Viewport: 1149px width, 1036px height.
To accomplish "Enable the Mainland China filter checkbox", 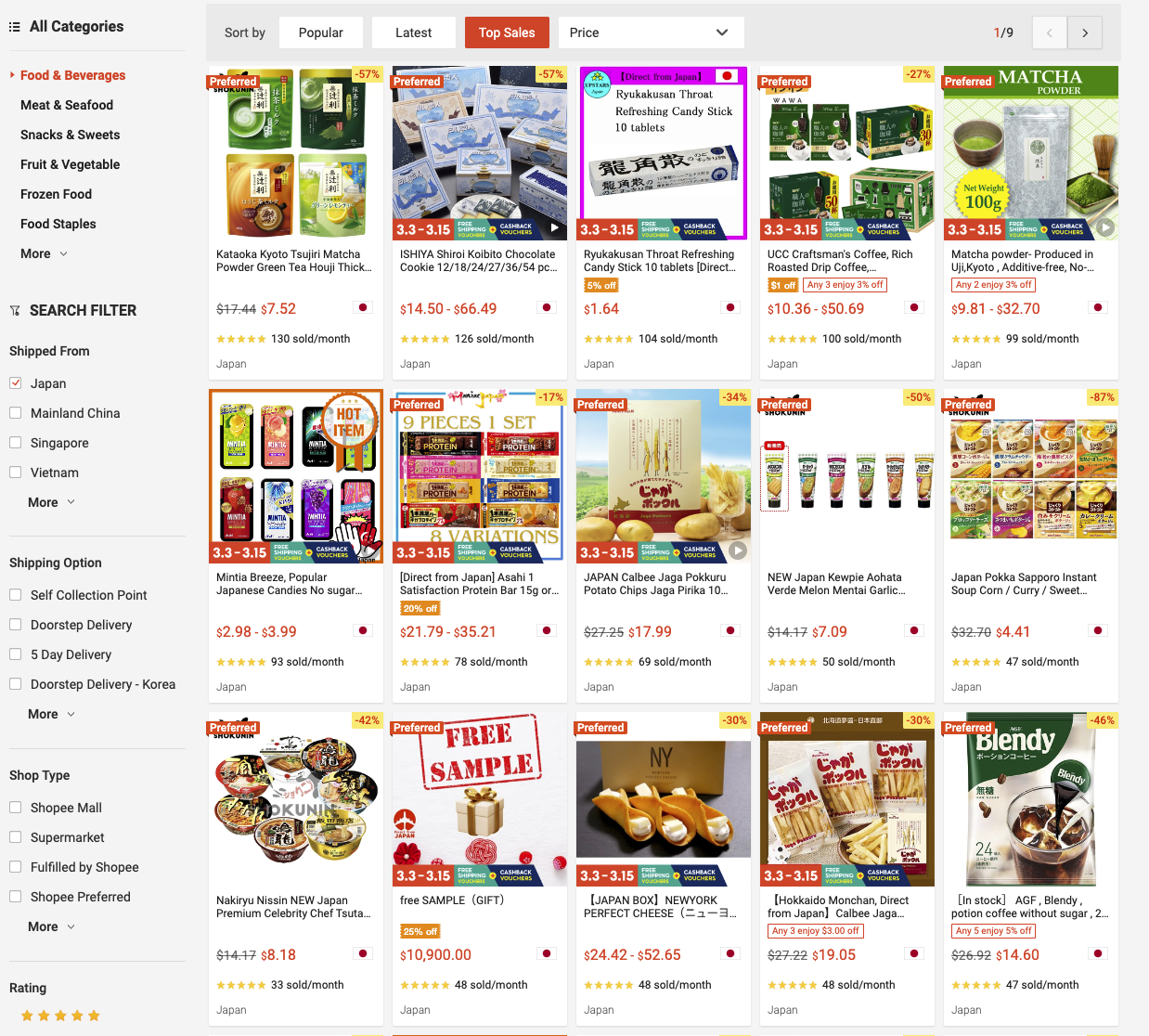I will coord(16,413).
